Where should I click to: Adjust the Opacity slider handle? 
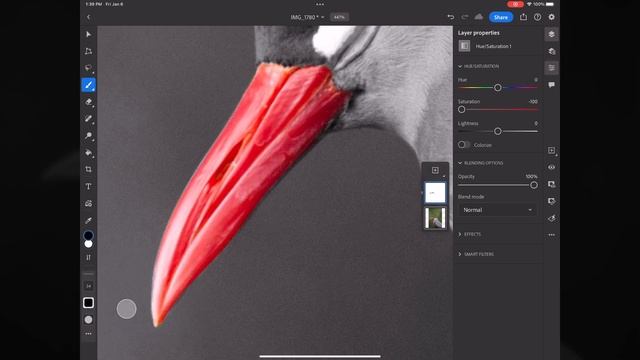pos(533,185)
